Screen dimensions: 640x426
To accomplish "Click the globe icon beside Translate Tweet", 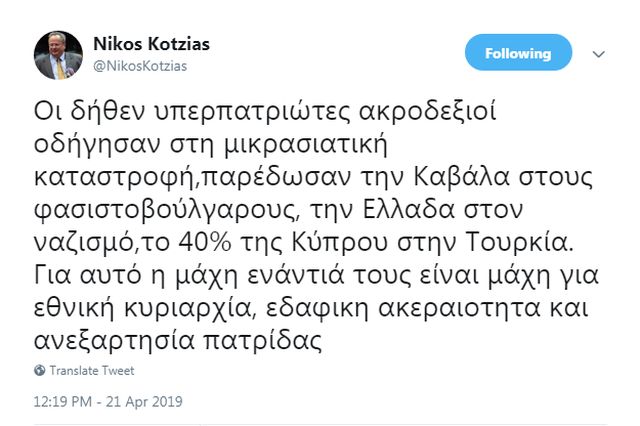I will point(40,370).
